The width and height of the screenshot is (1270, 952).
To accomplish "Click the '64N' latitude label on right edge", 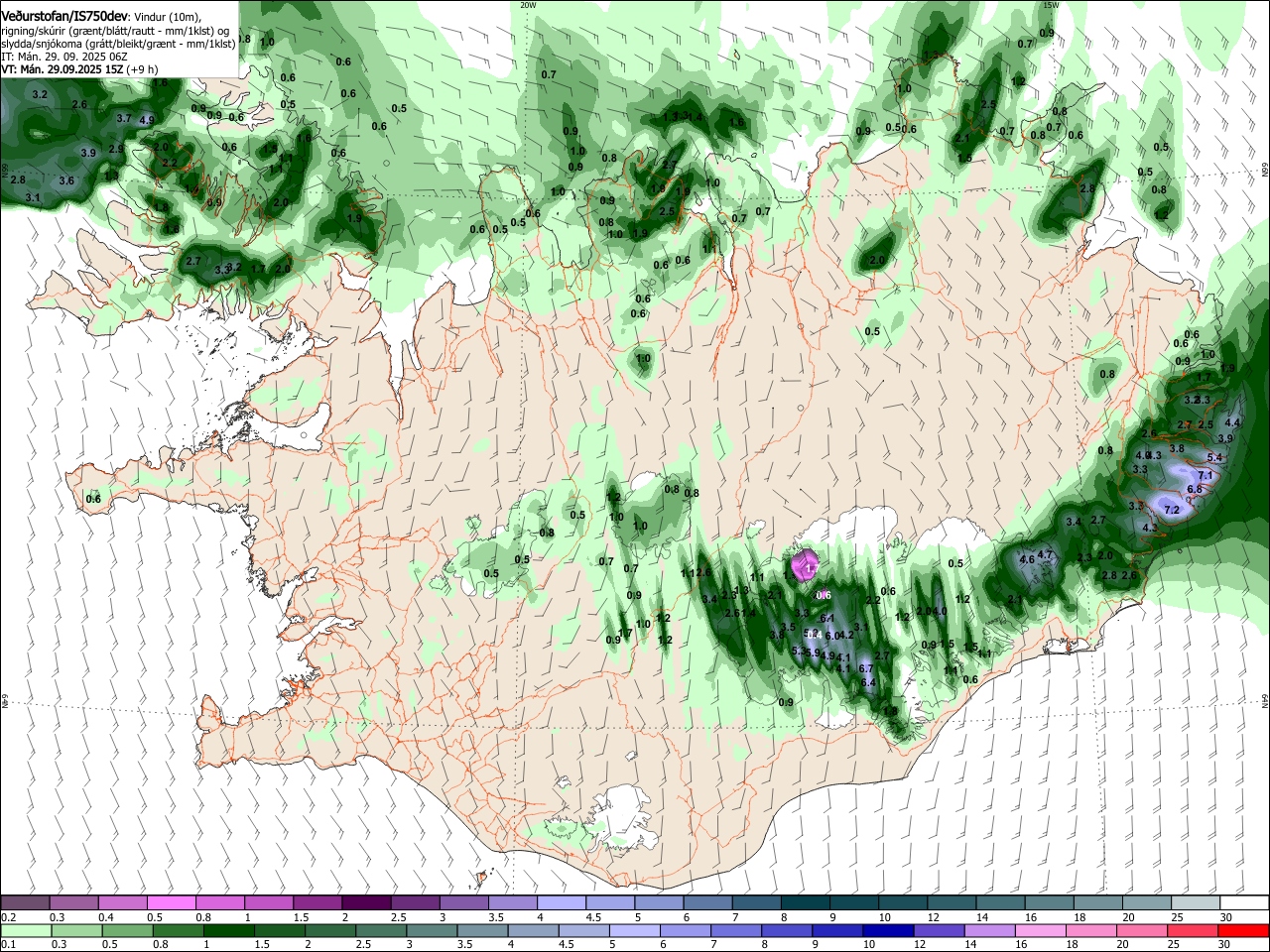I will [x=1265, y=701].
